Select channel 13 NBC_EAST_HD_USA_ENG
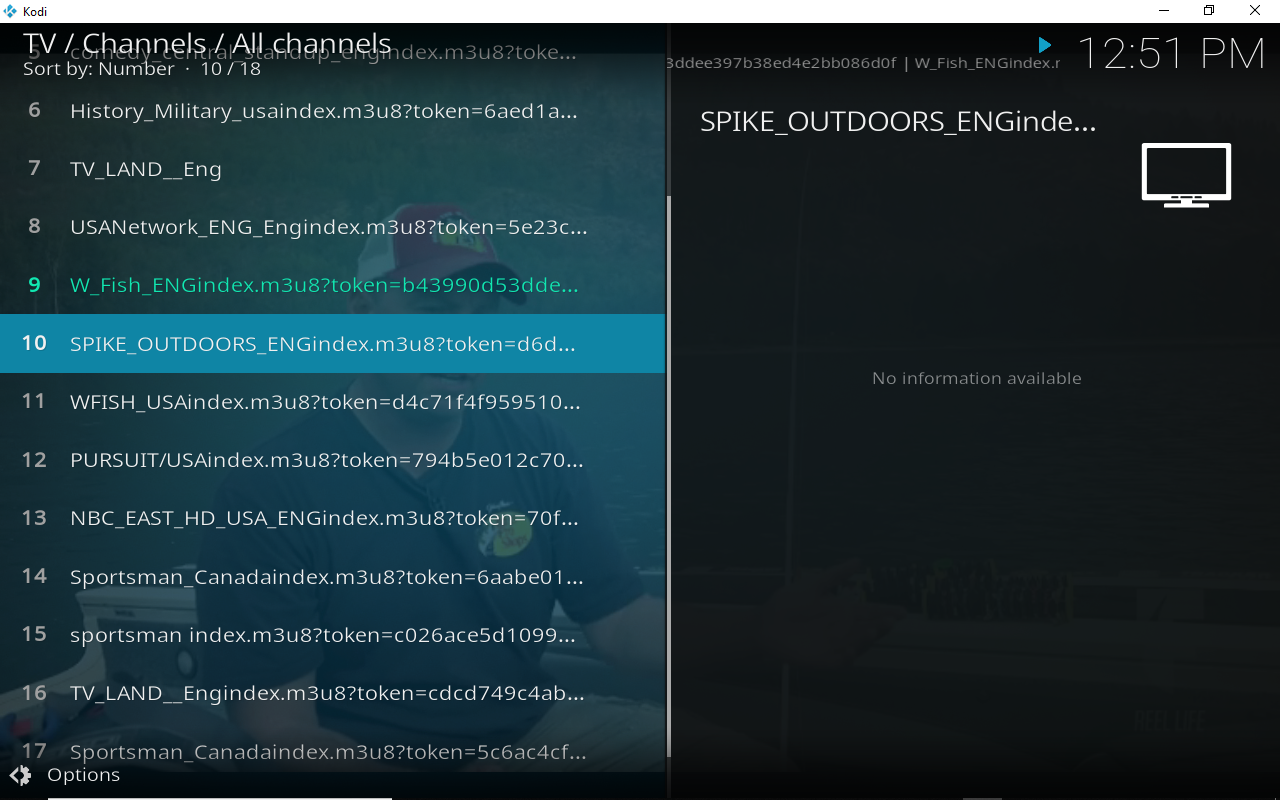 coord(332,518)
